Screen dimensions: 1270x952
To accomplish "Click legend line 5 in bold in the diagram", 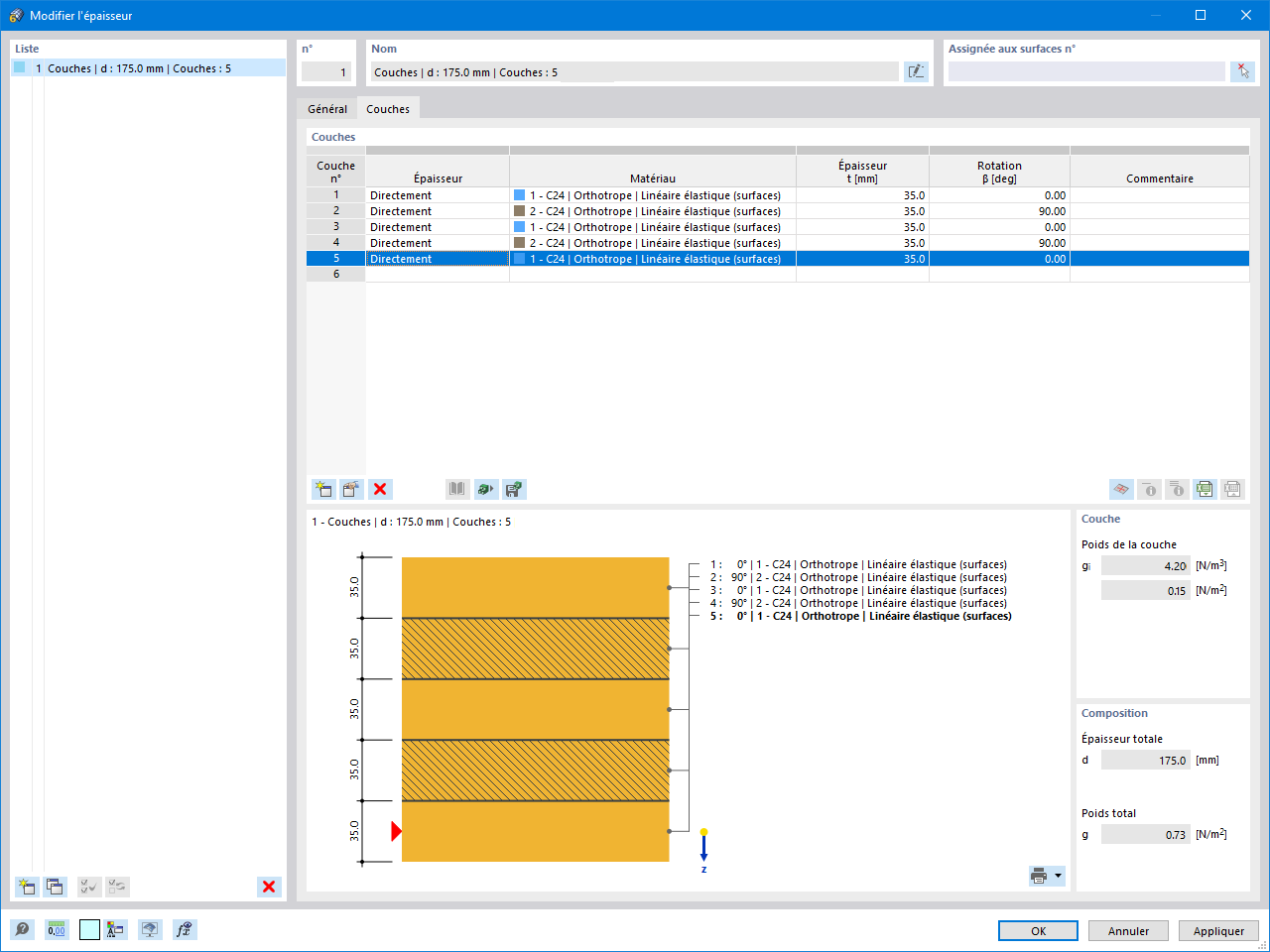I will point(861,616).
